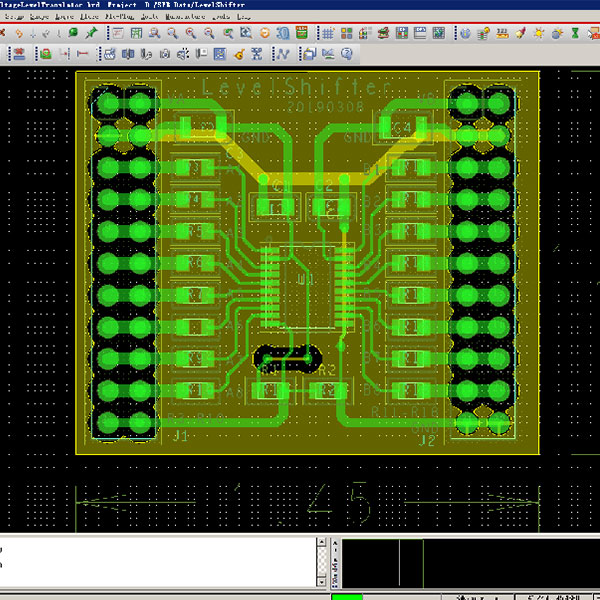The width and height of the screenshot is (600, 600).
Task: Click the green shape blob icon
Action: [73, 33]
